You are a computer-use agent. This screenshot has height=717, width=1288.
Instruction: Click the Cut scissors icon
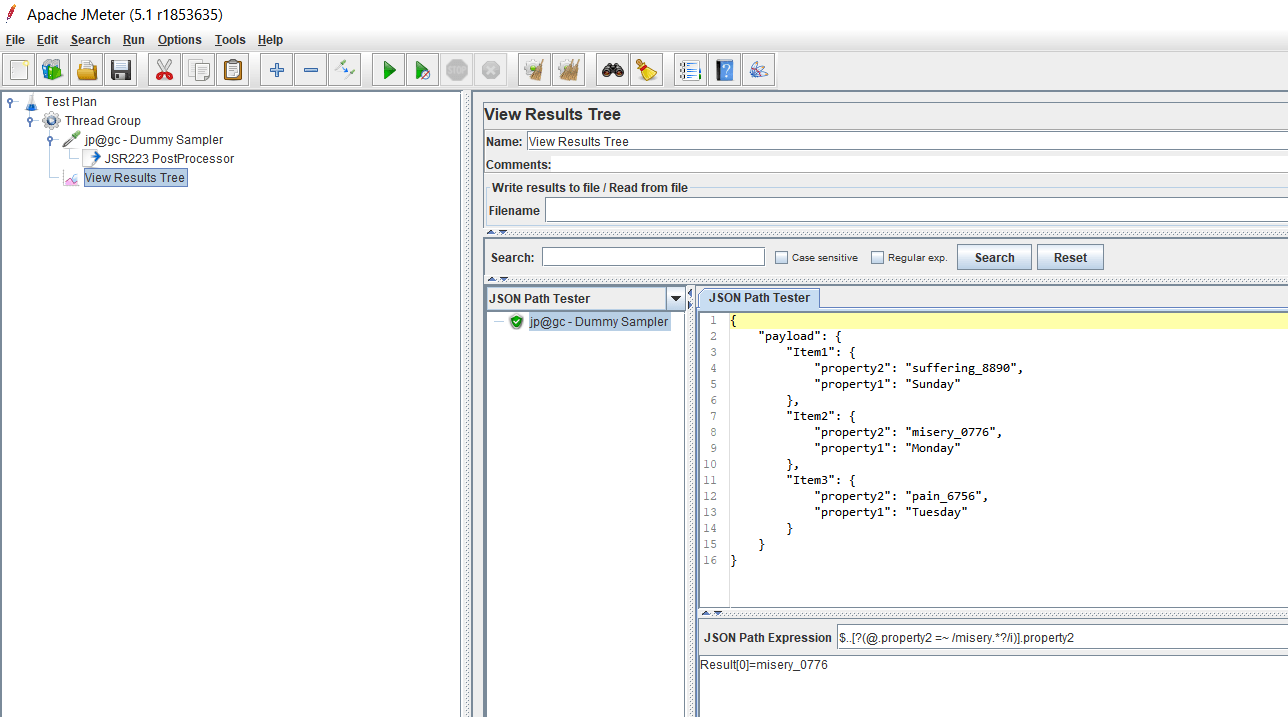(x=165, y=70)
